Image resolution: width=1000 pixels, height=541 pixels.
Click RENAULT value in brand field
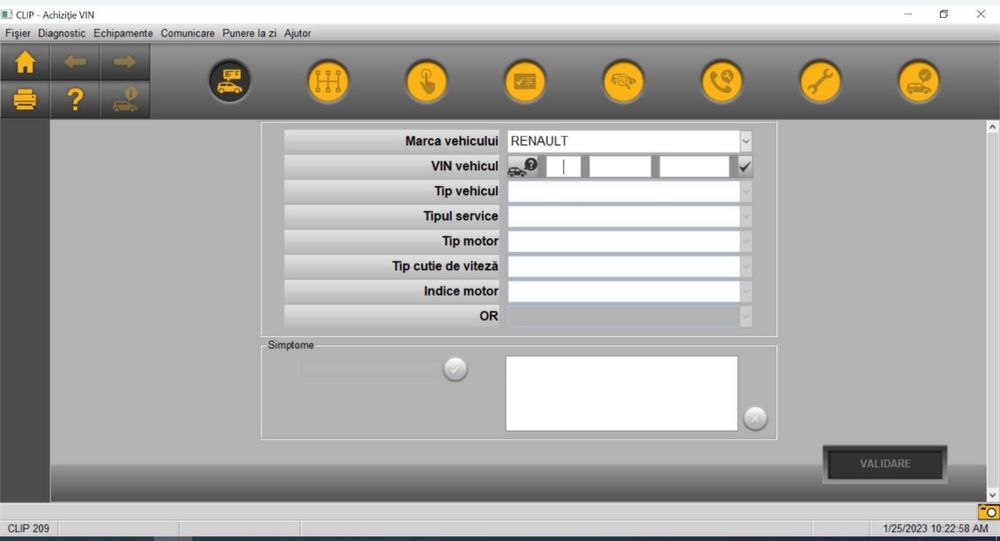click(540, 141)
